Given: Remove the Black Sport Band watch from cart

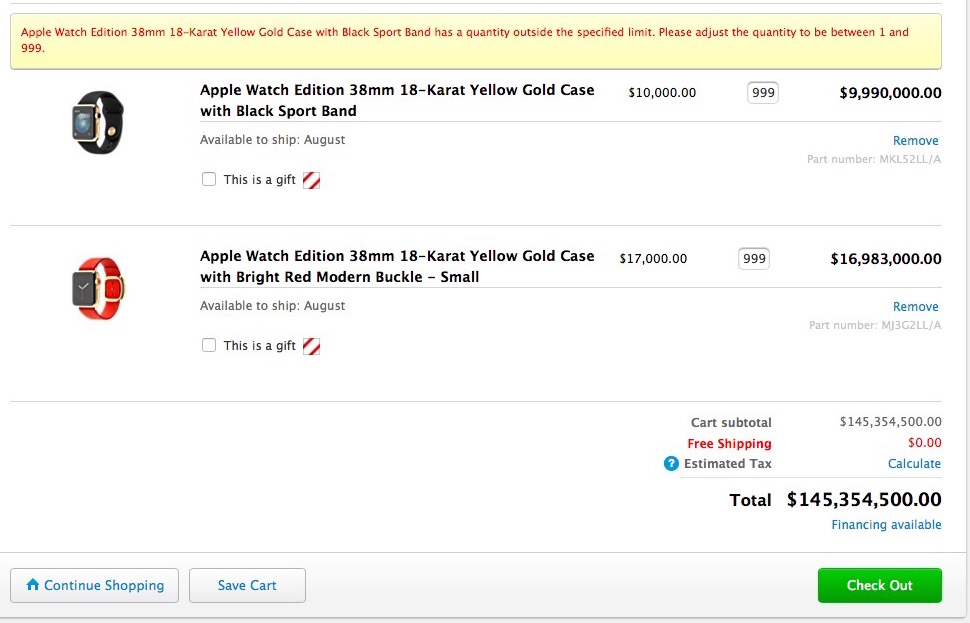Looking at the screenshot, I should (x=916, y=140).
